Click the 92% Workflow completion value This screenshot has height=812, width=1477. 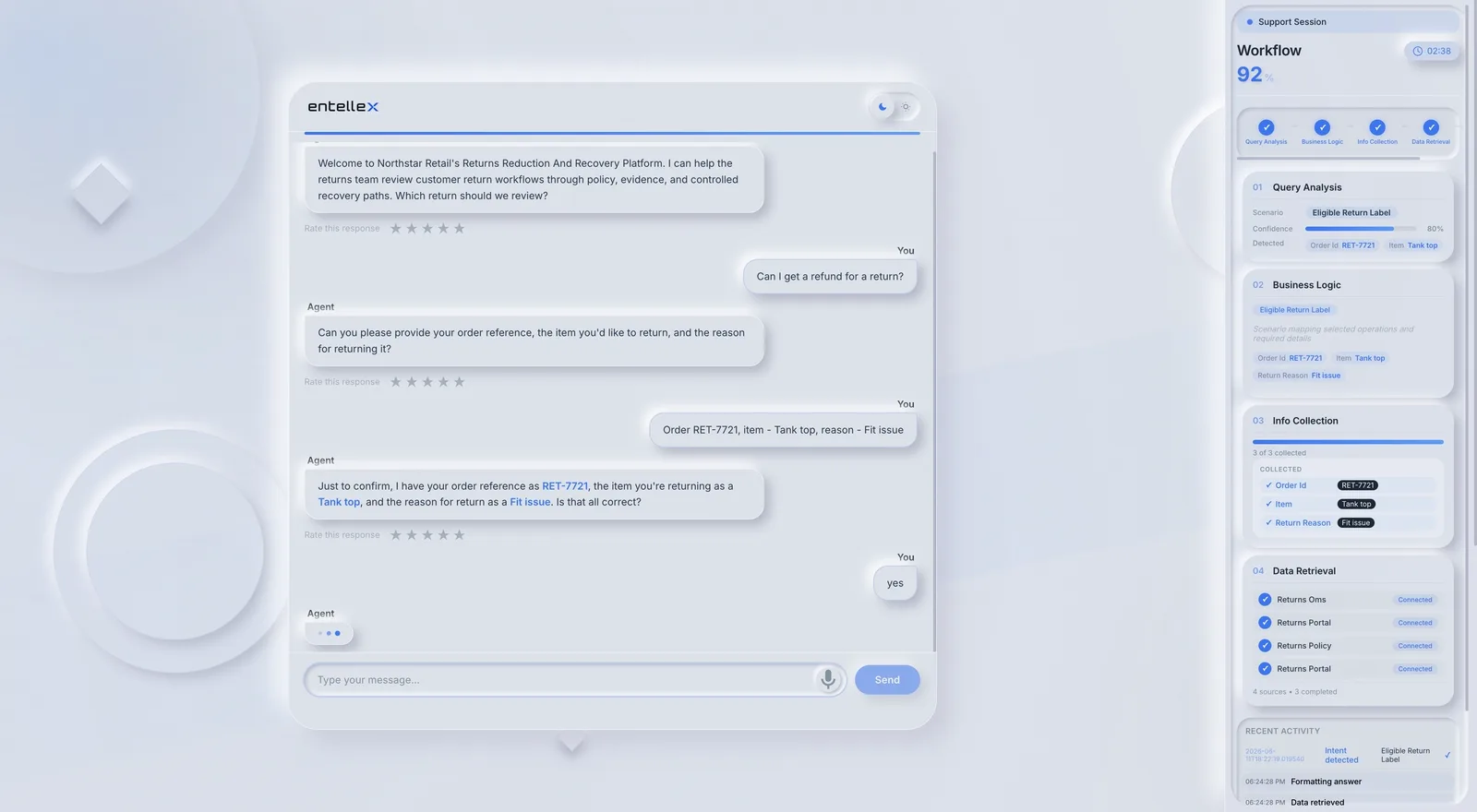[1255, 75]
